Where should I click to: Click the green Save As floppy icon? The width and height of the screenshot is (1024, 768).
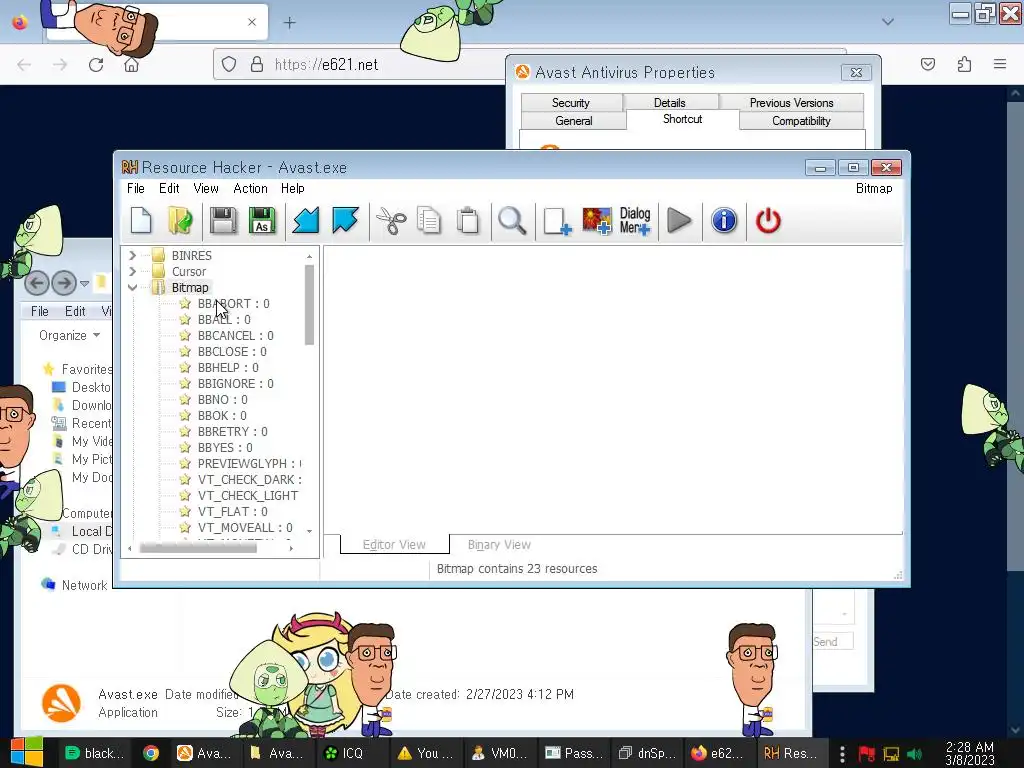point(262,221)
